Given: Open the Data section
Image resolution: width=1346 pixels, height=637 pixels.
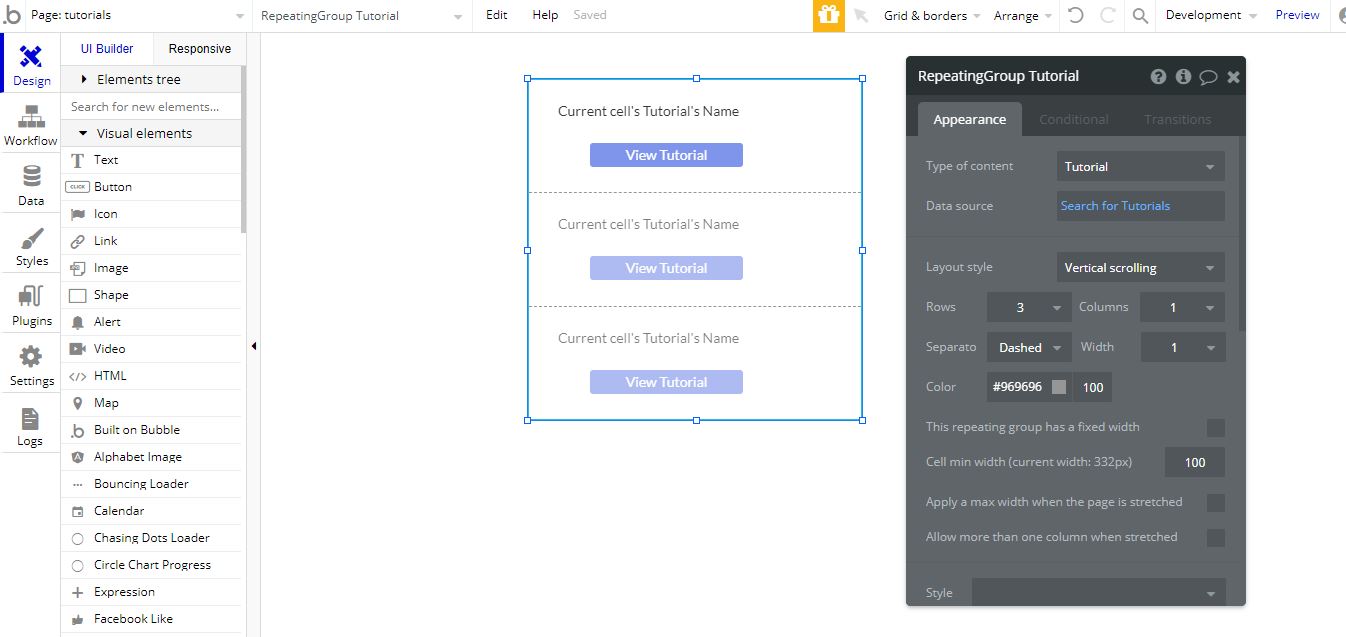Looking at the screenshot, I should tap(31, 186).
